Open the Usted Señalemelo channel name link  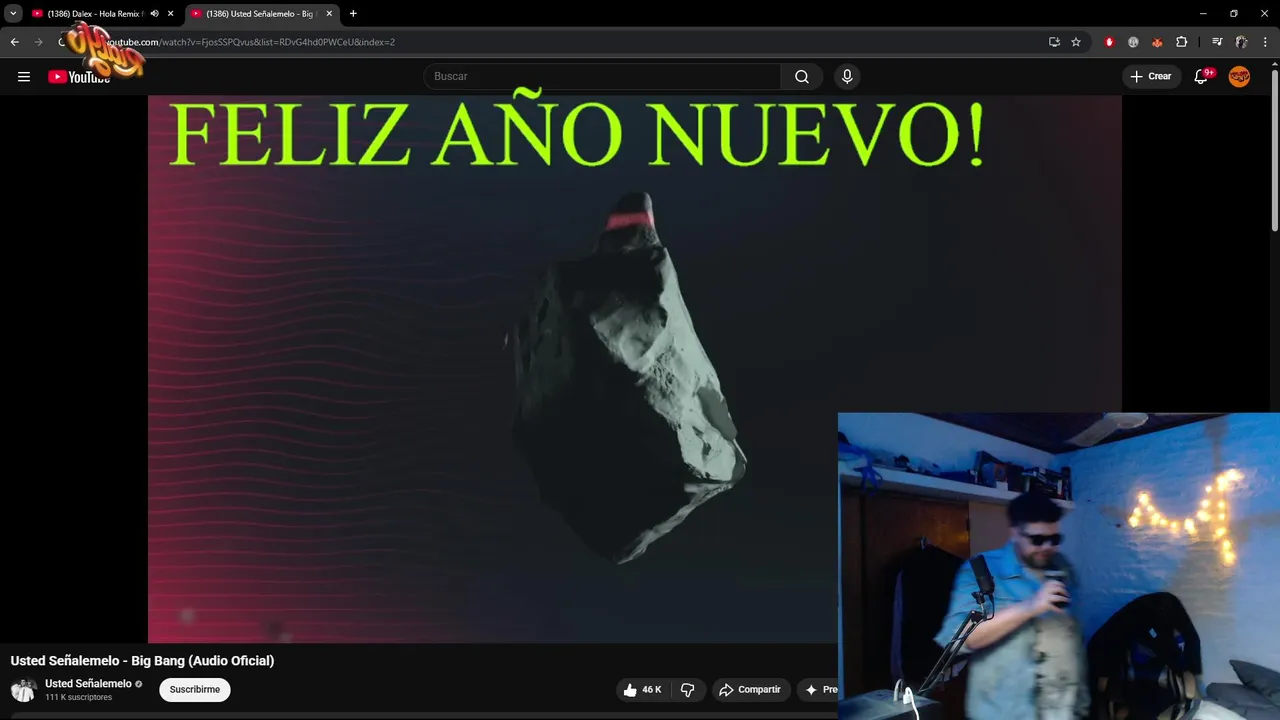pyautogui.click(x=88, y=684)
